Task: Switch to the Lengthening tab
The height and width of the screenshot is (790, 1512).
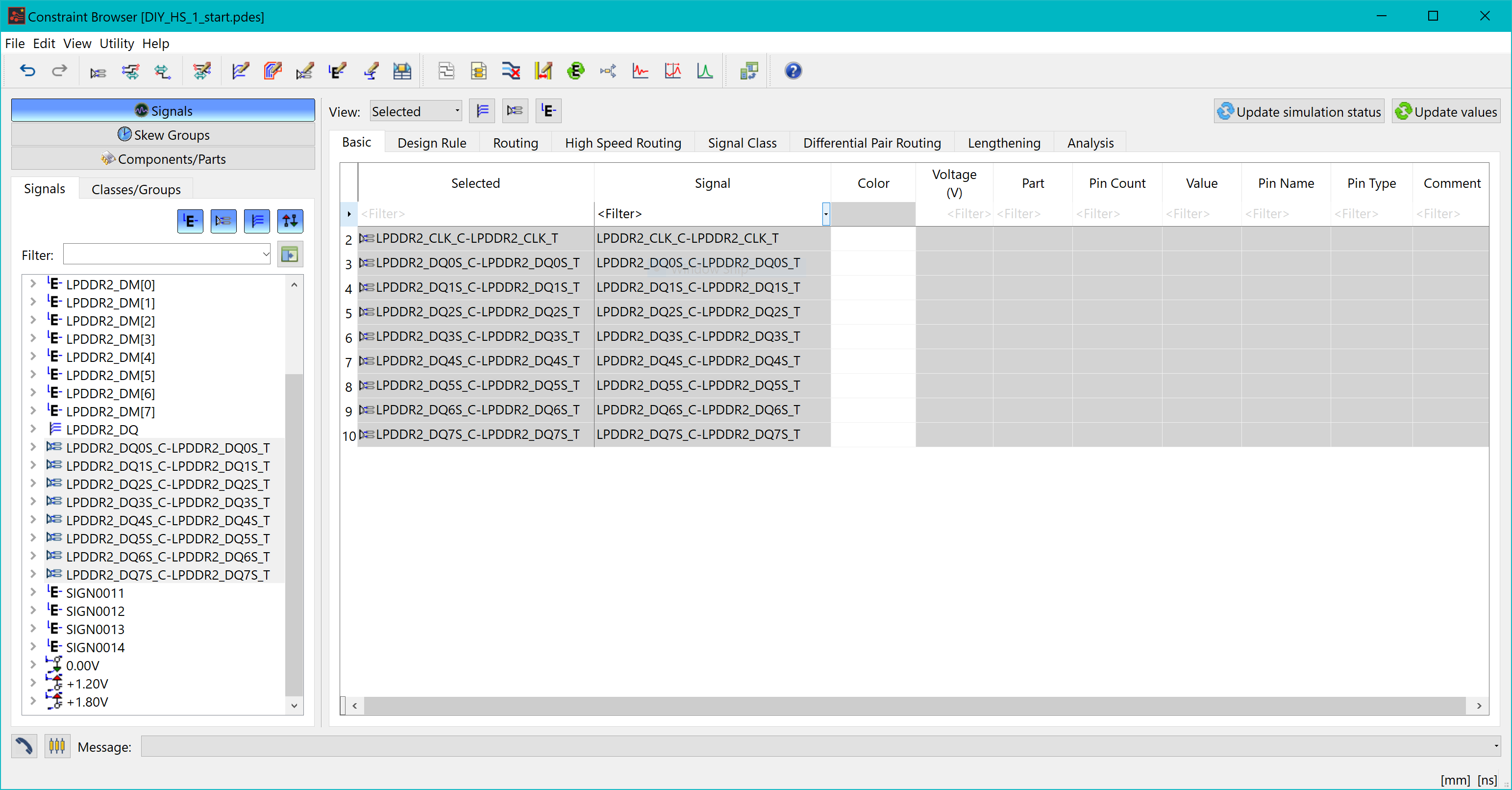Action: [x=1004, y=143]
